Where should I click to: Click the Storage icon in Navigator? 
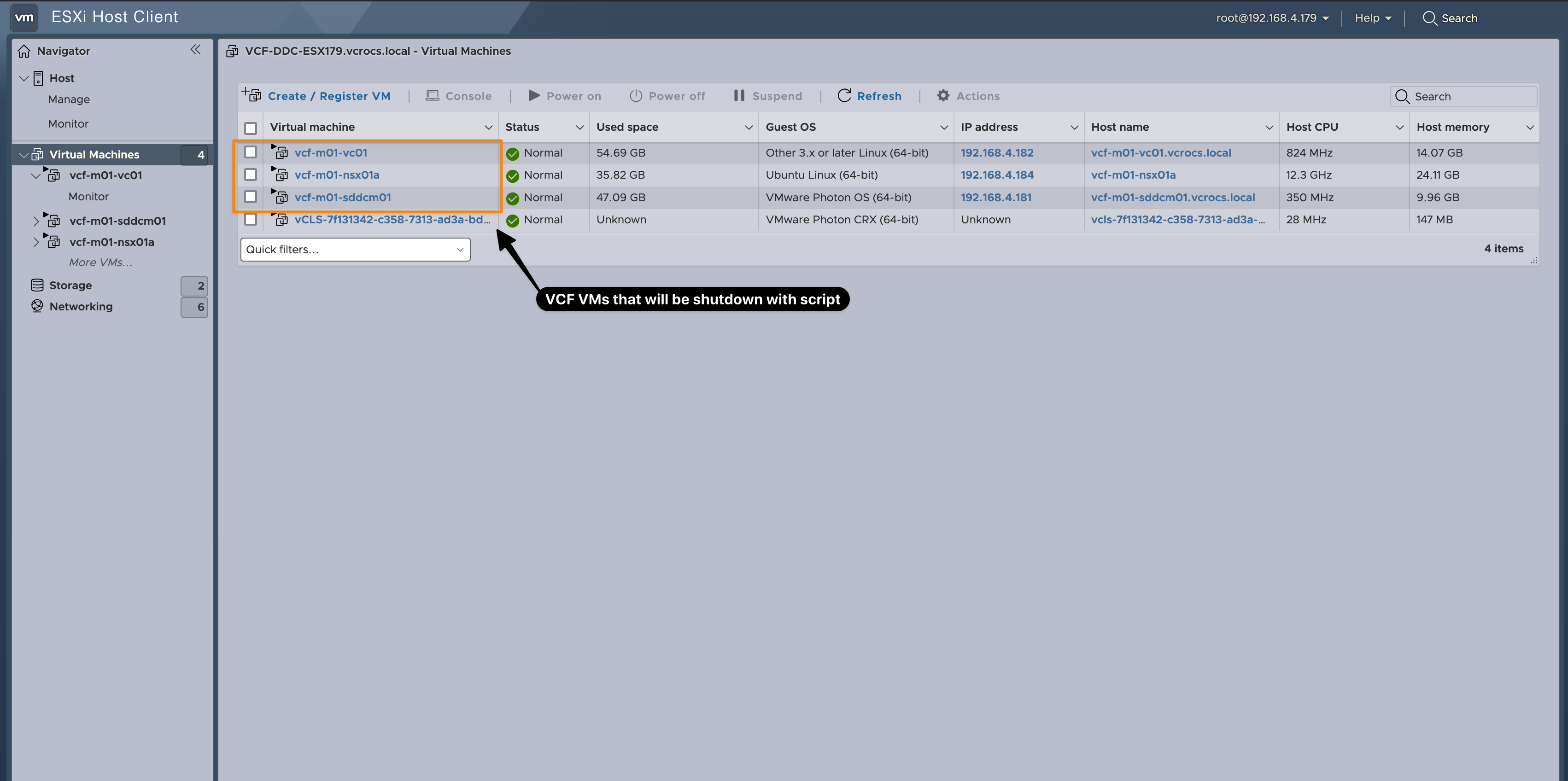[37, 285]
